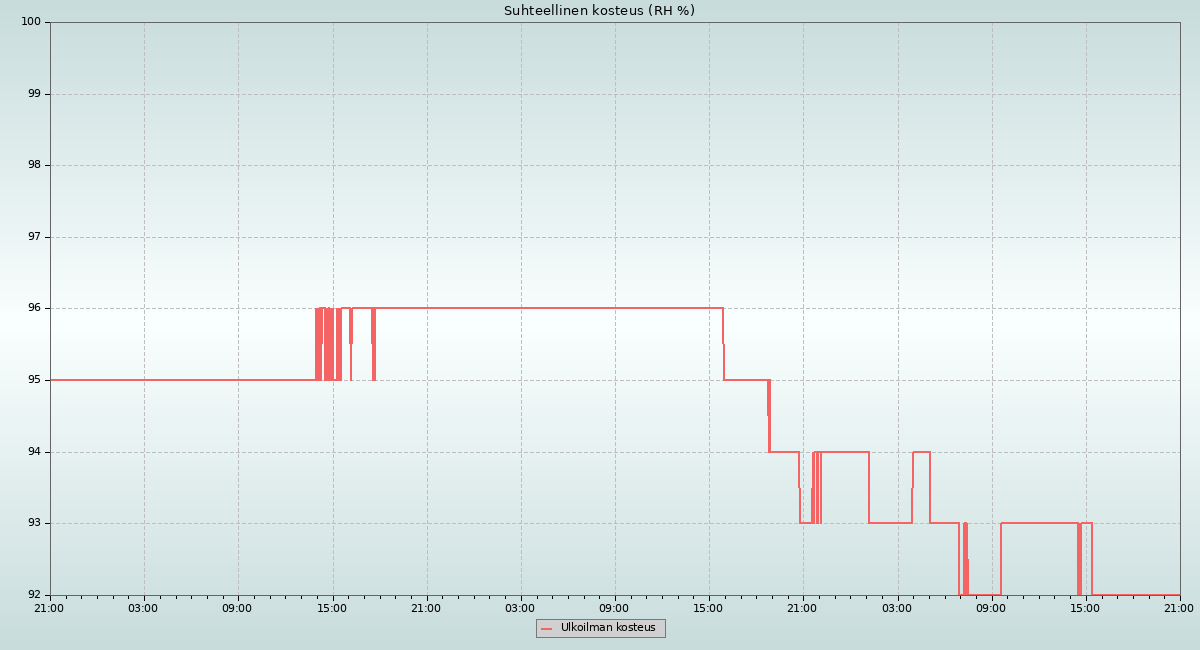
Task: Click the 92 label at y-axis bottom
Action: coord(34,595)
